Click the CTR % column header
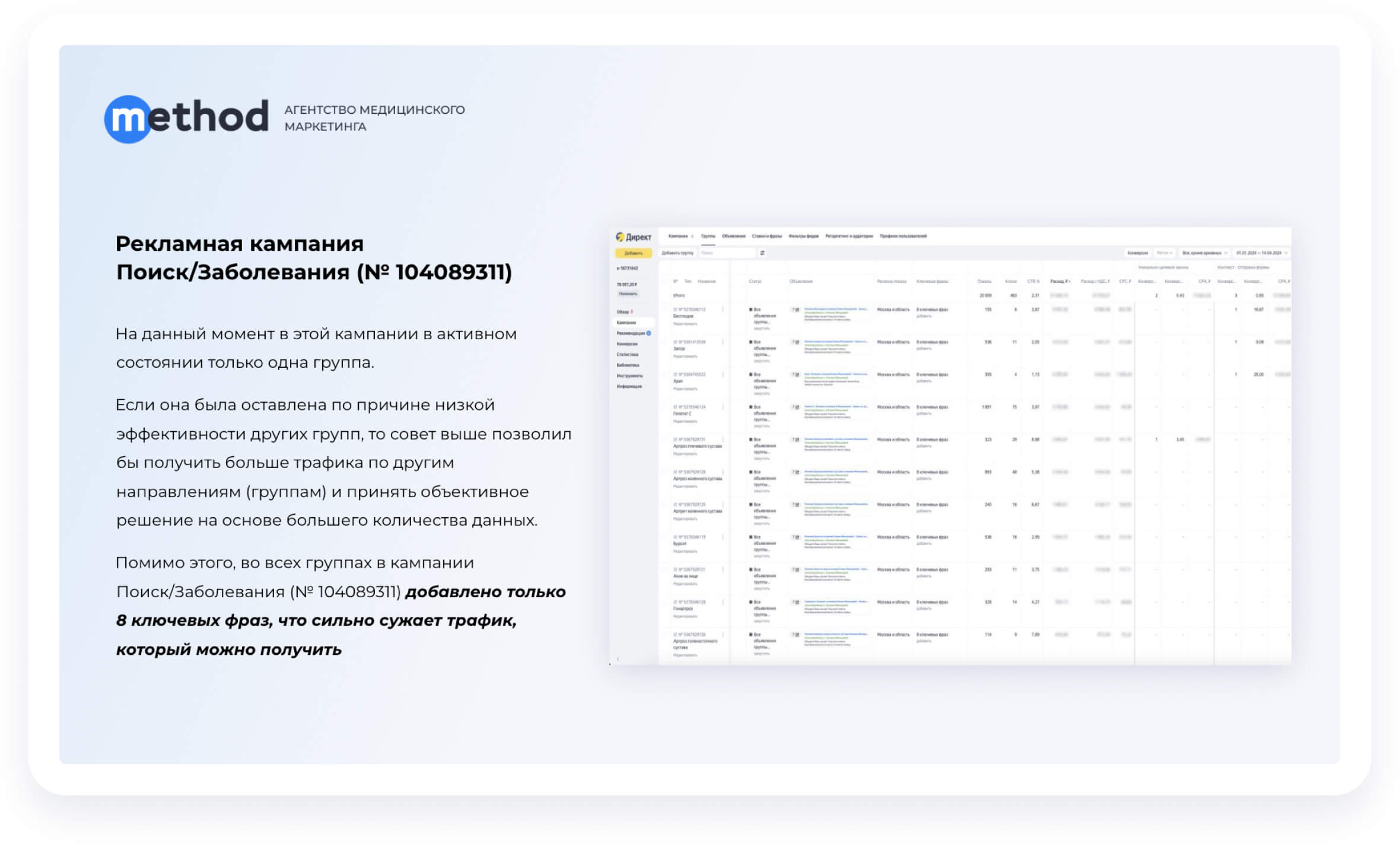This screenshot has width=1400, height=860. (x=1033, y=282)
